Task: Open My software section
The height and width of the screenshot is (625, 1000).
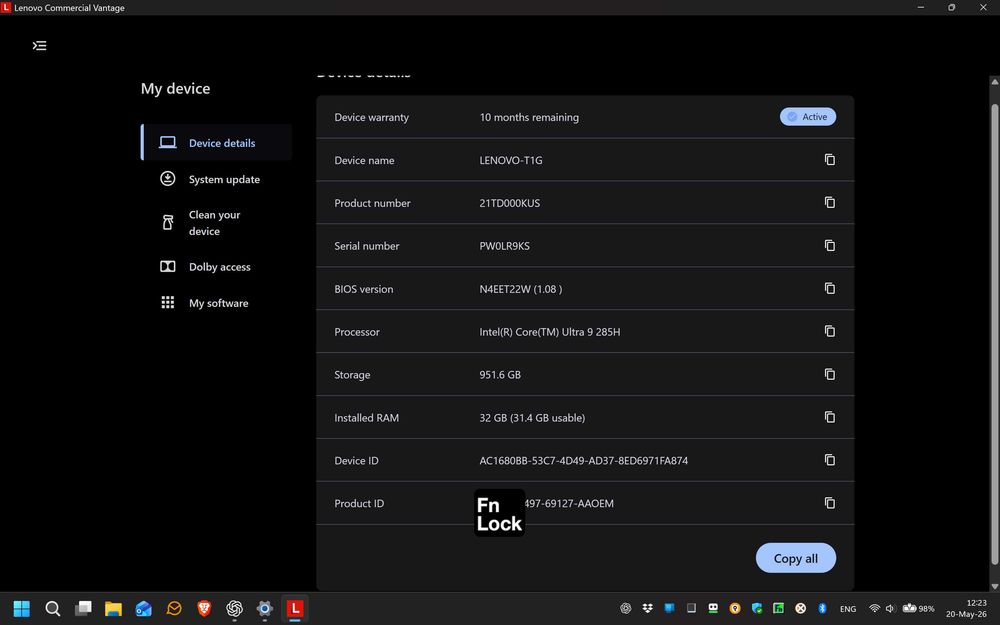Action: [x=217, y=303]
